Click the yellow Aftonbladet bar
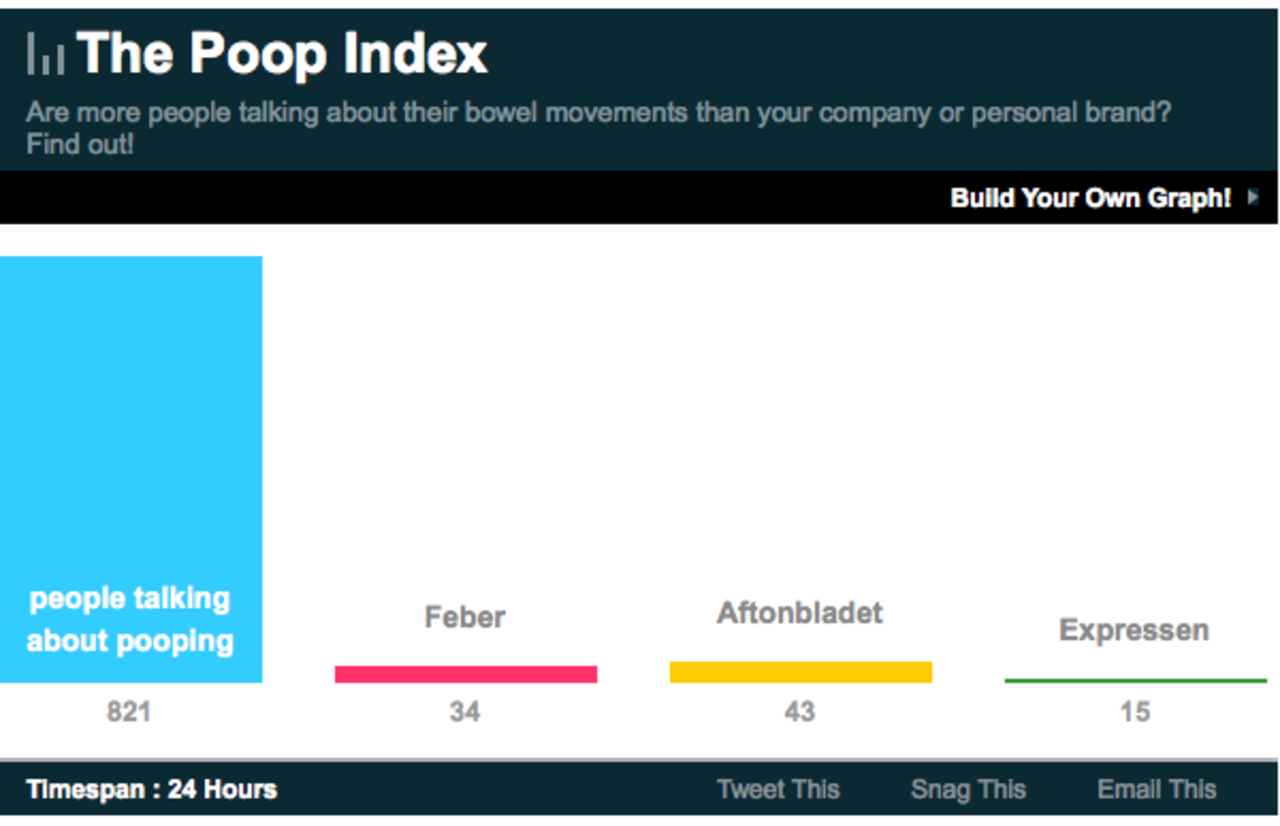 pos(801,672)
